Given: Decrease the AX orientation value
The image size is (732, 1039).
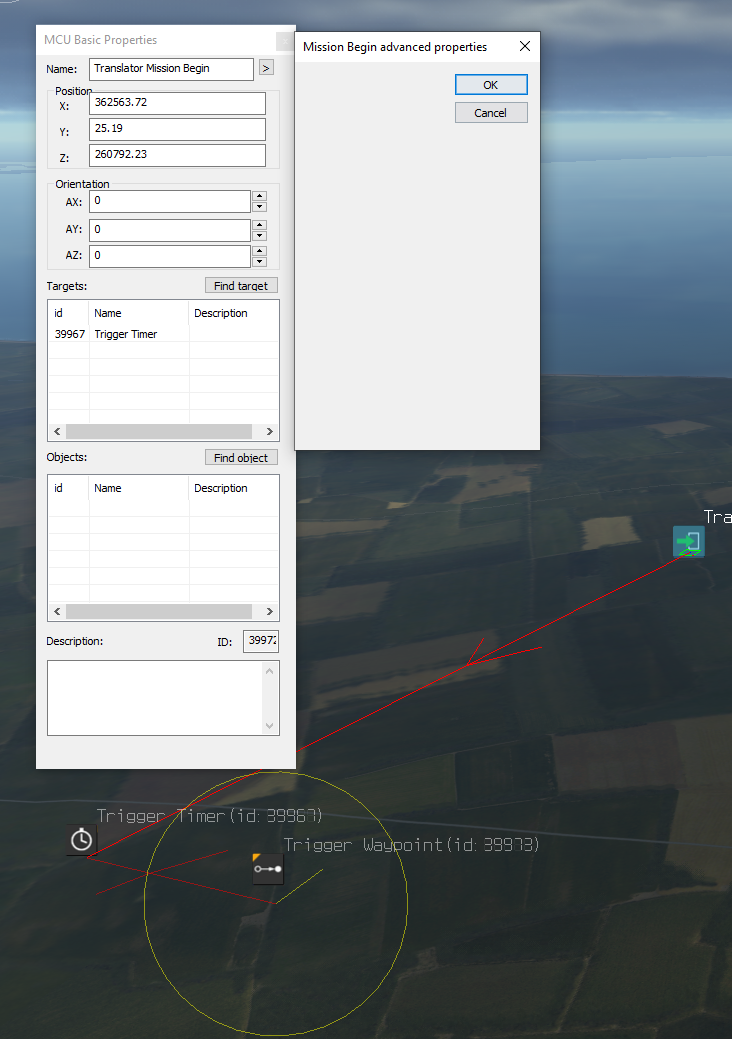Looking at the screenshot, I should pos(260,207).
